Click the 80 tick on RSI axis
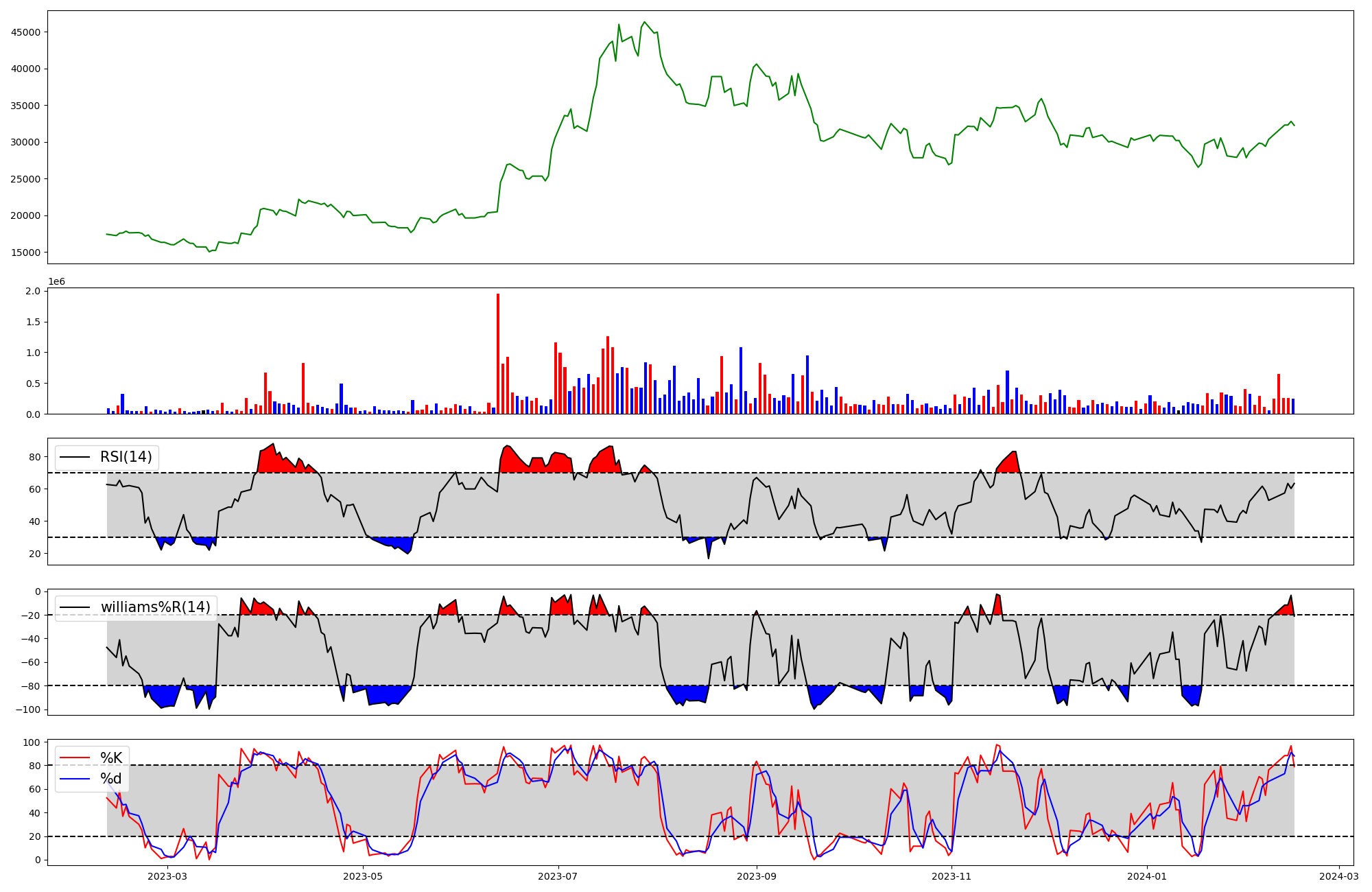The height and width of the screenshot is (892, 1372). pos(34,457)
